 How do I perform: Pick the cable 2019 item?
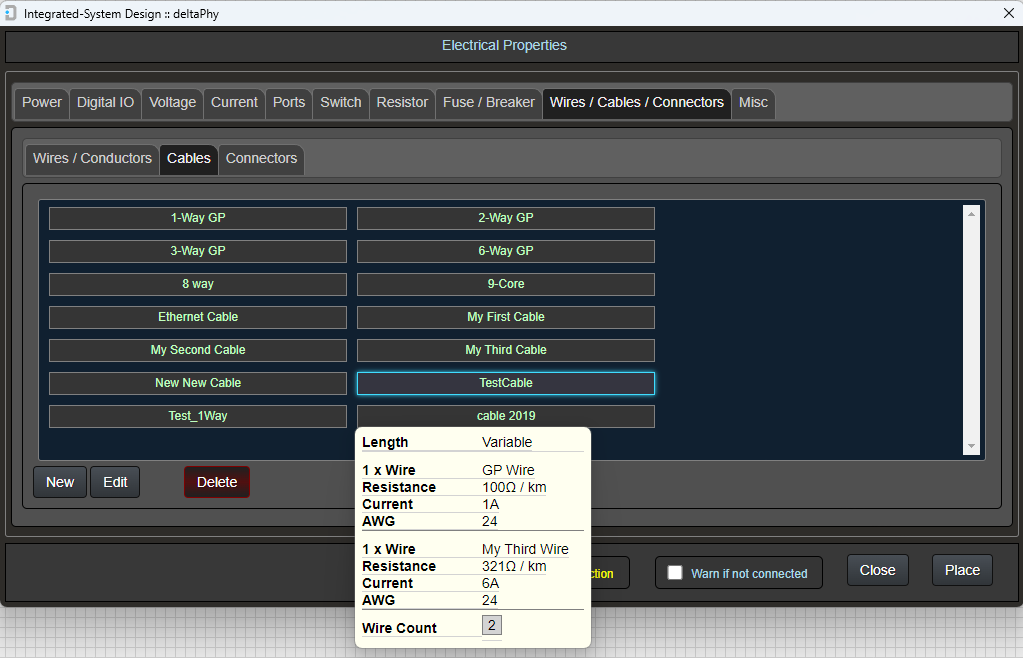point(505,416)
